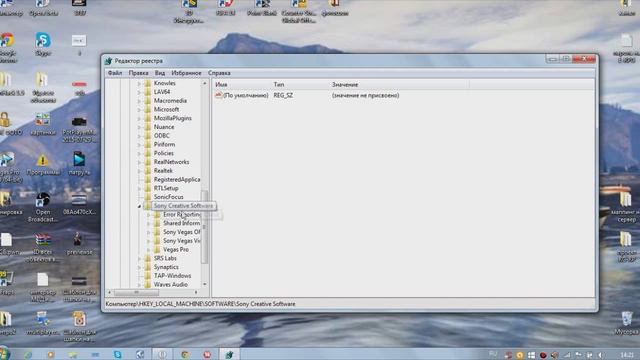Click the Realtek folder icon
The height and width of the screenshot is (360, 640).
point(148,171)
